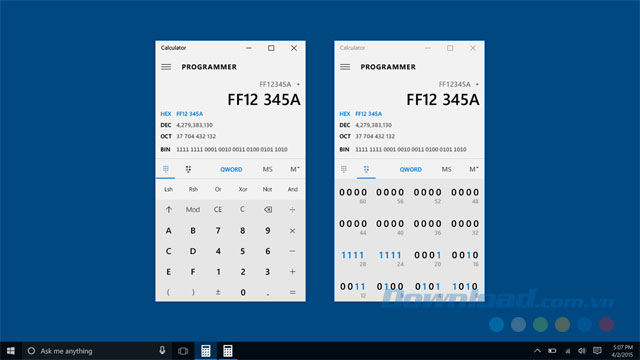Click the backspace key icon
640x360 pixels.
point(268,209)
